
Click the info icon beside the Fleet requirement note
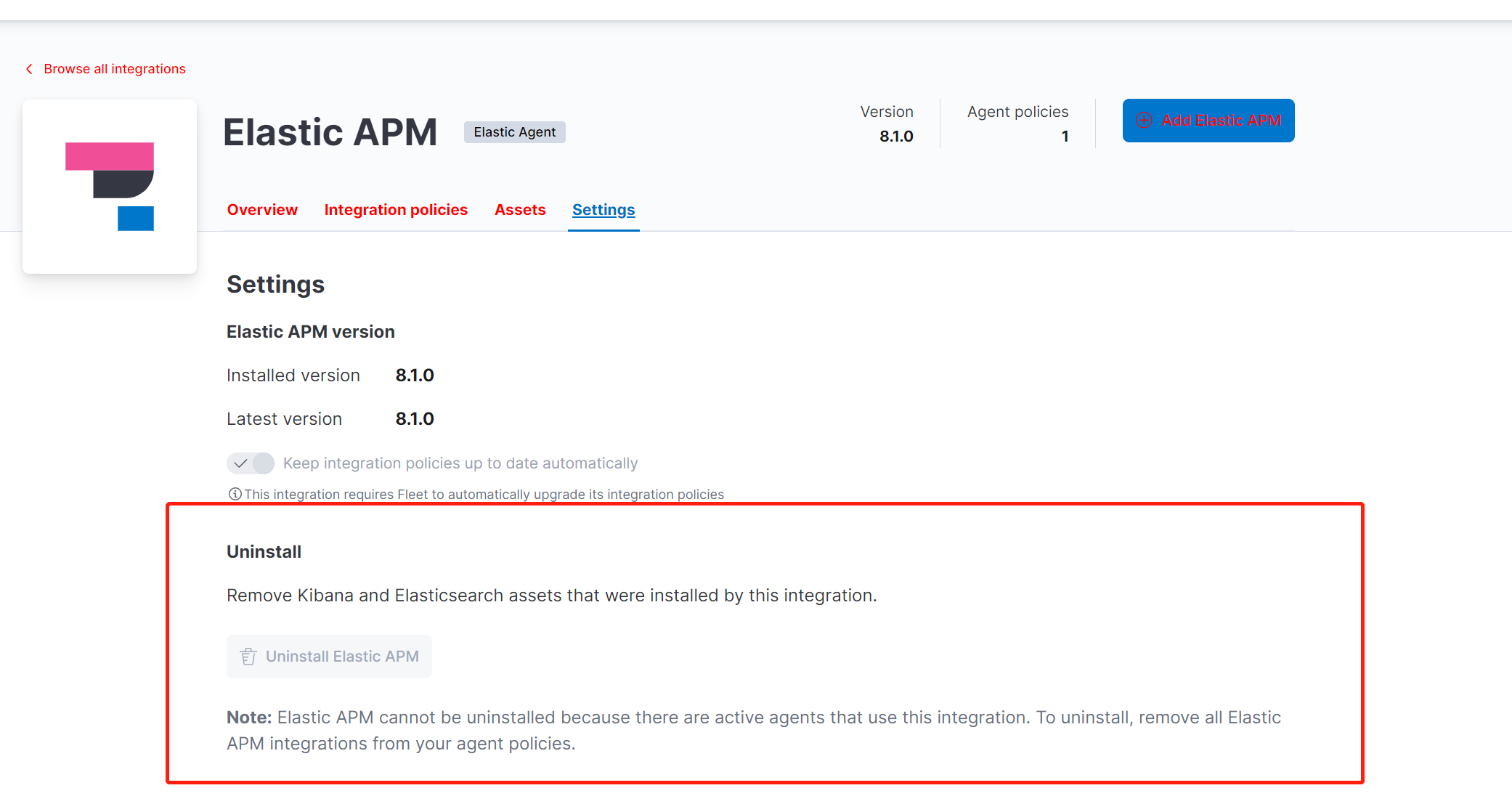[235, 495]
